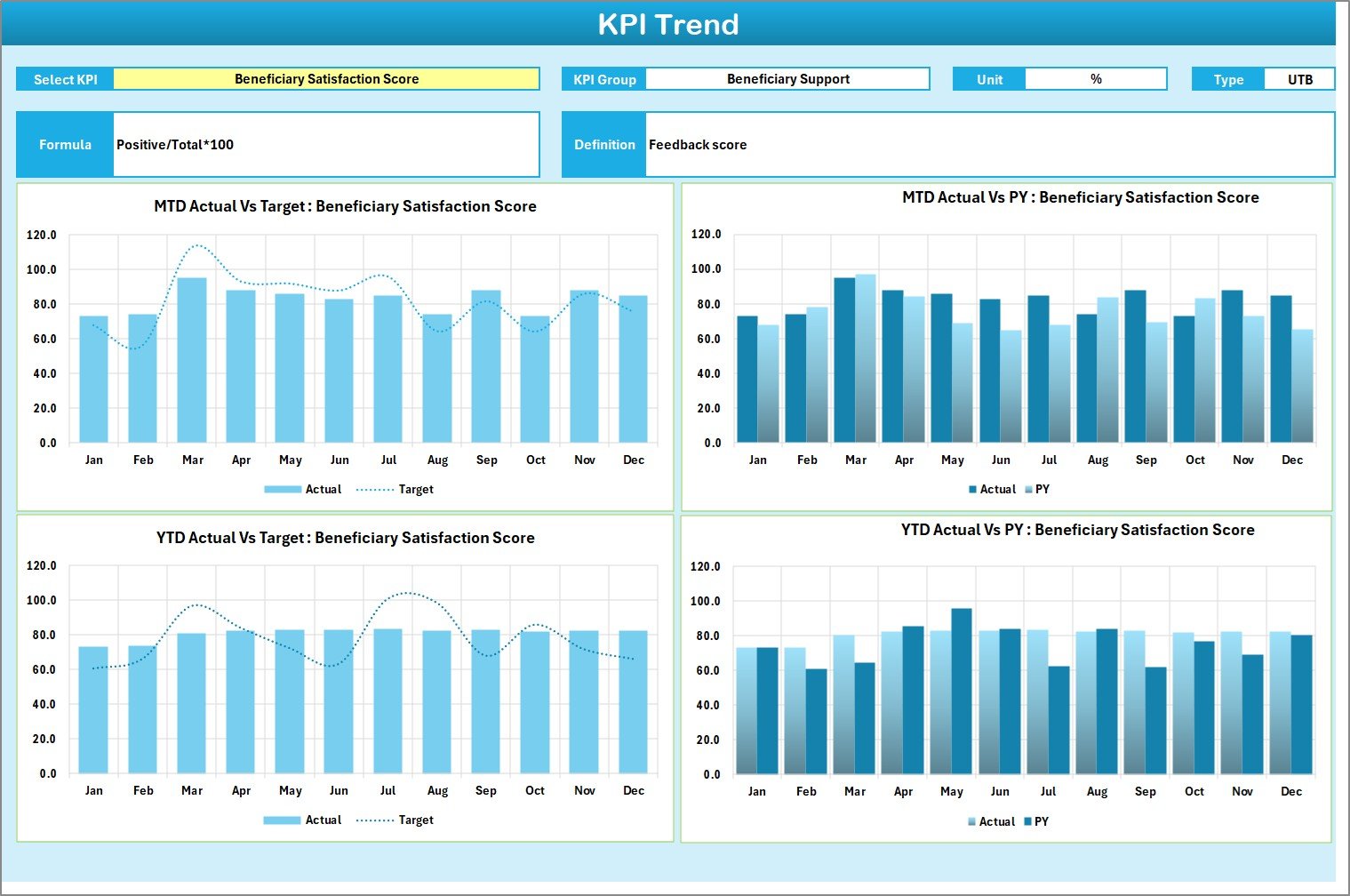Click the Unit label header
The image size is (1350, 896).
click(988, 78)
